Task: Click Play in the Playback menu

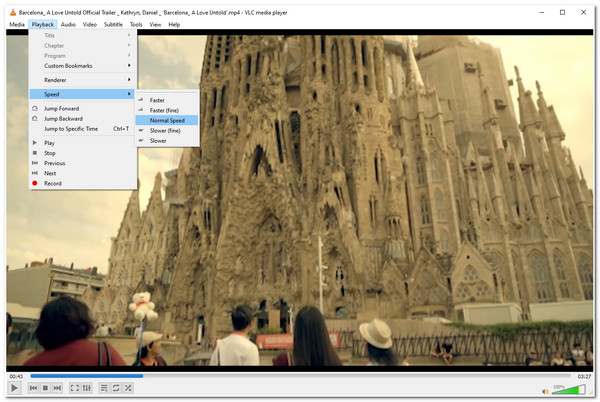Action: point(83,143)
